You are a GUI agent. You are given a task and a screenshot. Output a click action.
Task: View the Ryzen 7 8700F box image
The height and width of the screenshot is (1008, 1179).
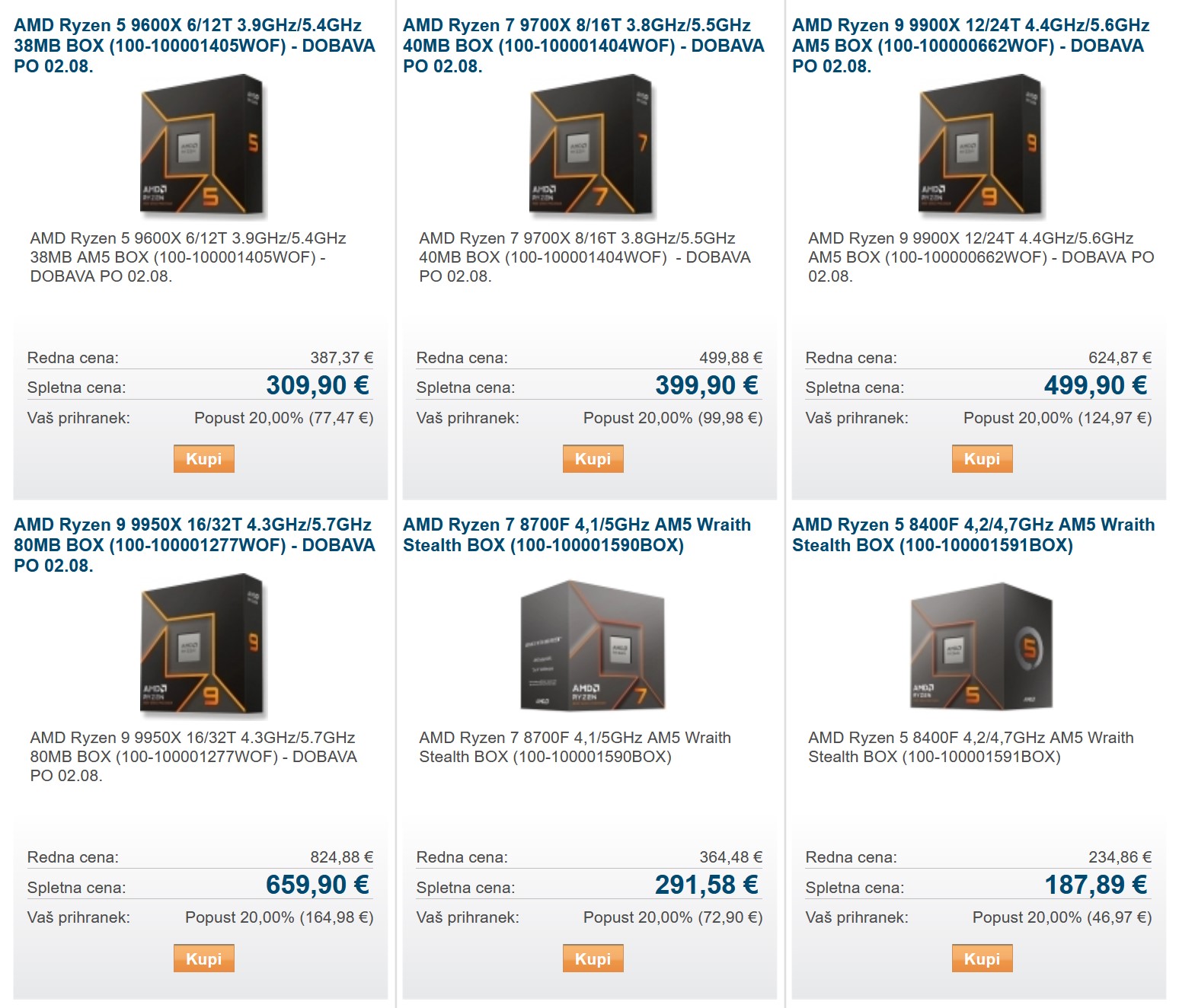coord(593,645)
